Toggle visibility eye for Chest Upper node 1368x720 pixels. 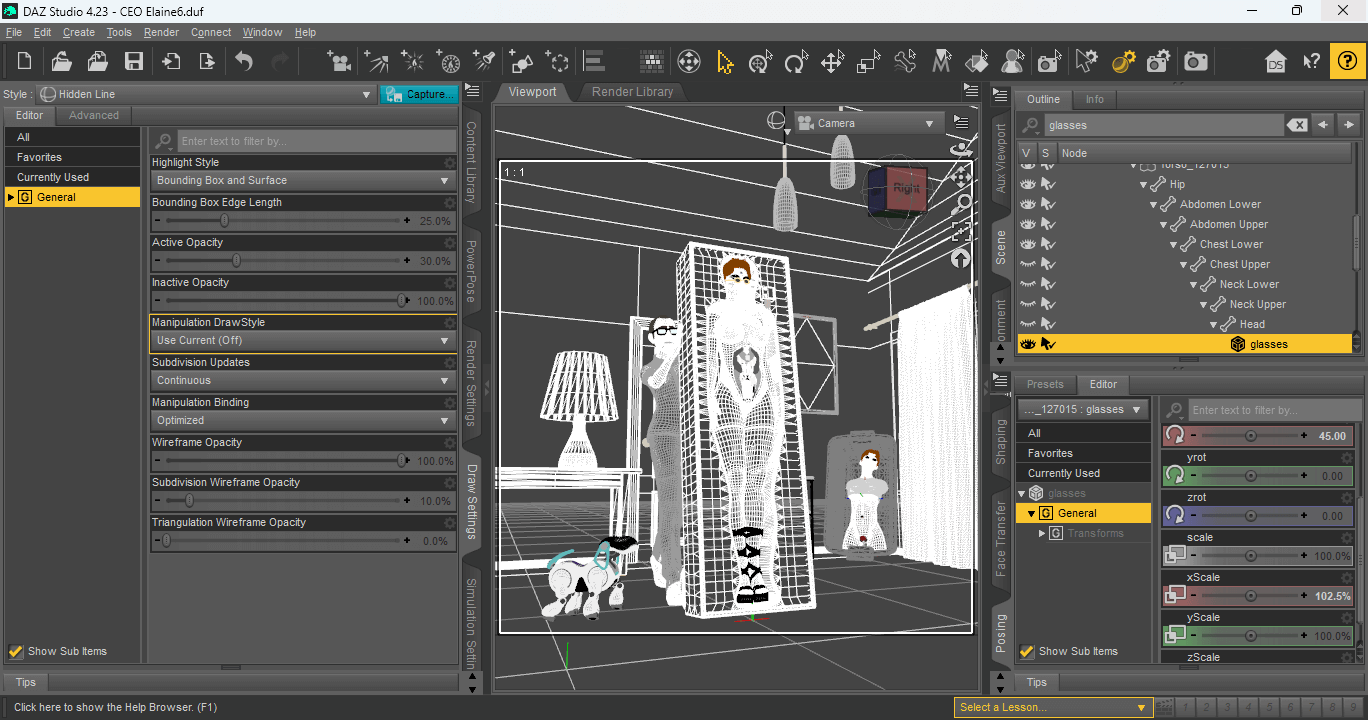(1027, 264)
